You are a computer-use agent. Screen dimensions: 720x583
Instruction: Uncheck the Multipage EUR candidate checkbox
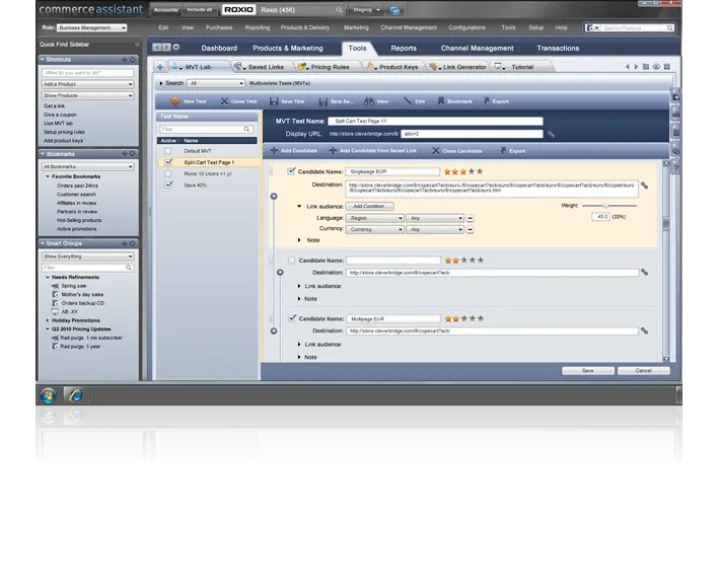[292, 318]
